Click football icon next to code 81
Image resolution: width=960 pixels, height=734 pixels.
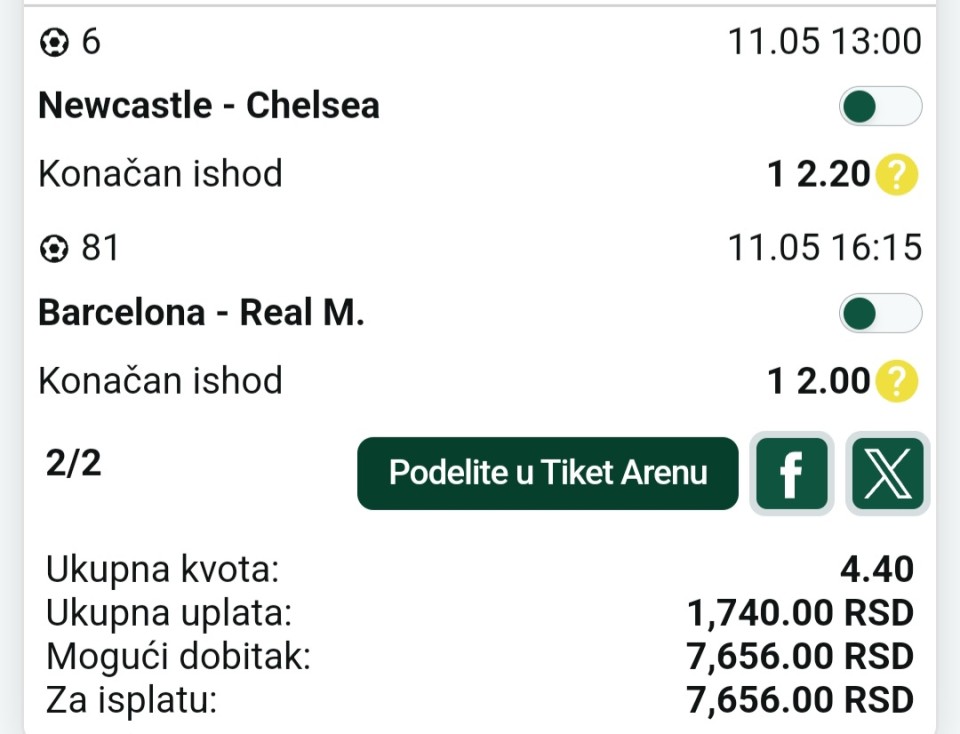[54, 249]
